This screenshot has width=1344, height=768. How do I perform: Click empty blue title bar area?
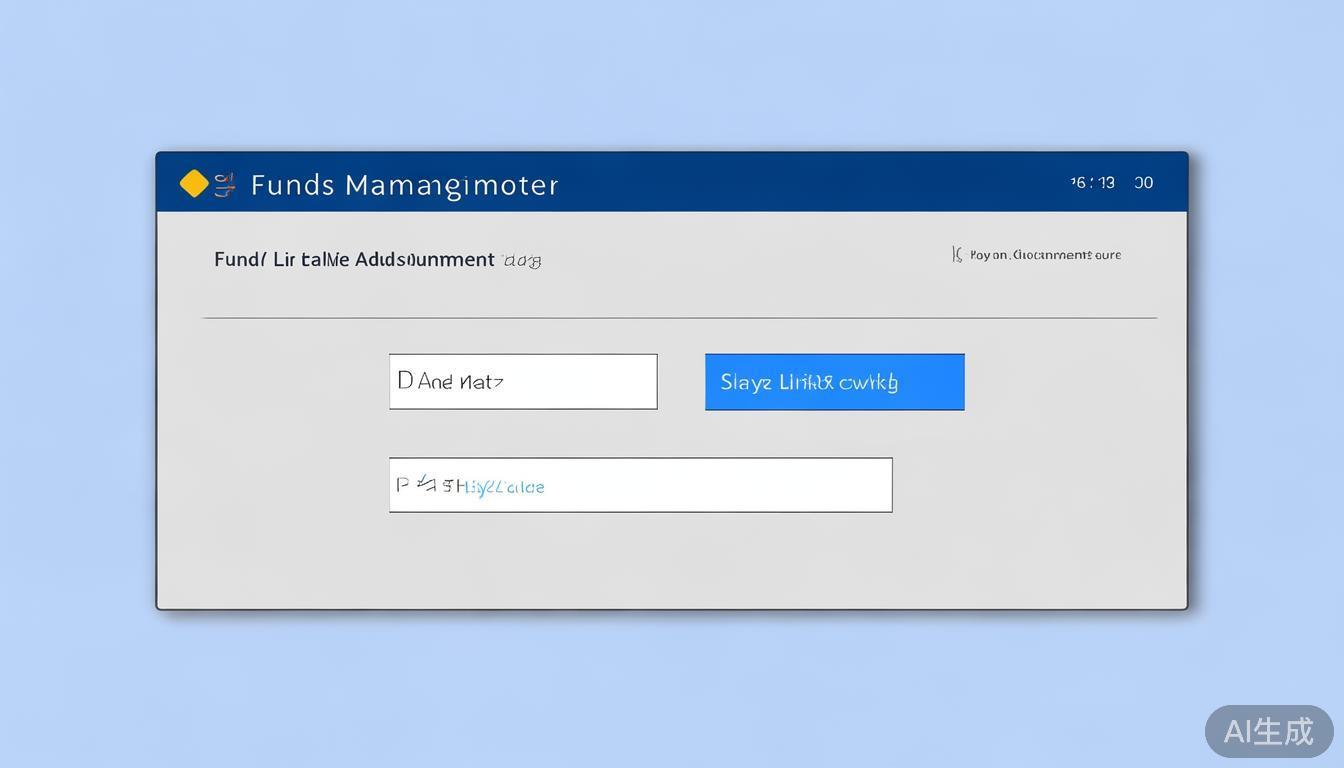click(x=800, y=183)
